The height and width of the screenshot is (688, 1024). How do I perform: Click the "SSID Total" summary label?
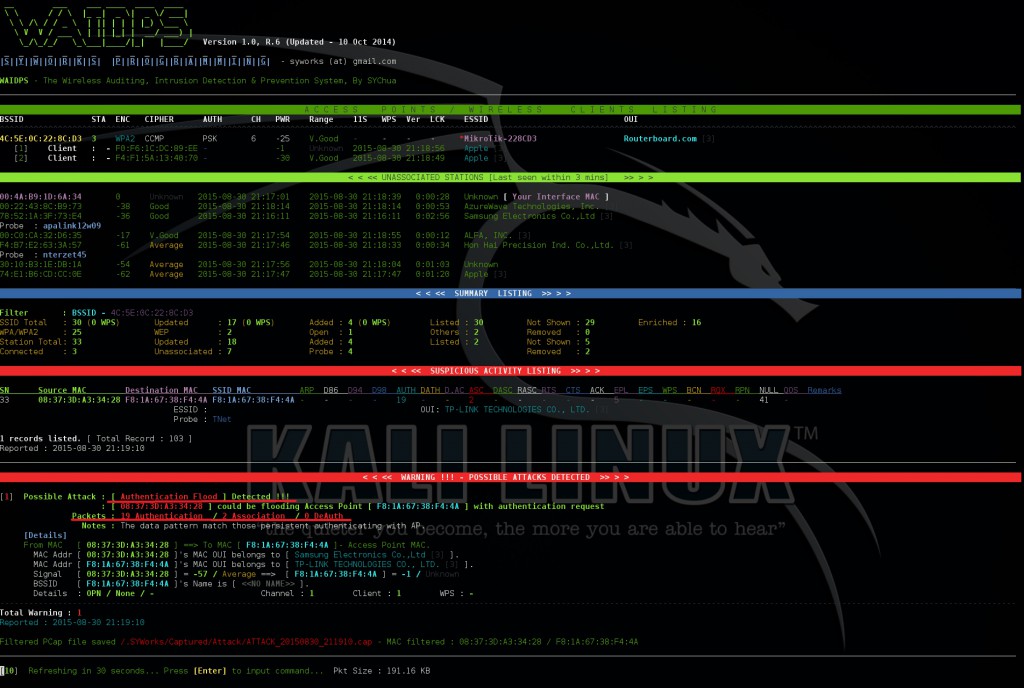pyautogui.click(x=24, y=322)
